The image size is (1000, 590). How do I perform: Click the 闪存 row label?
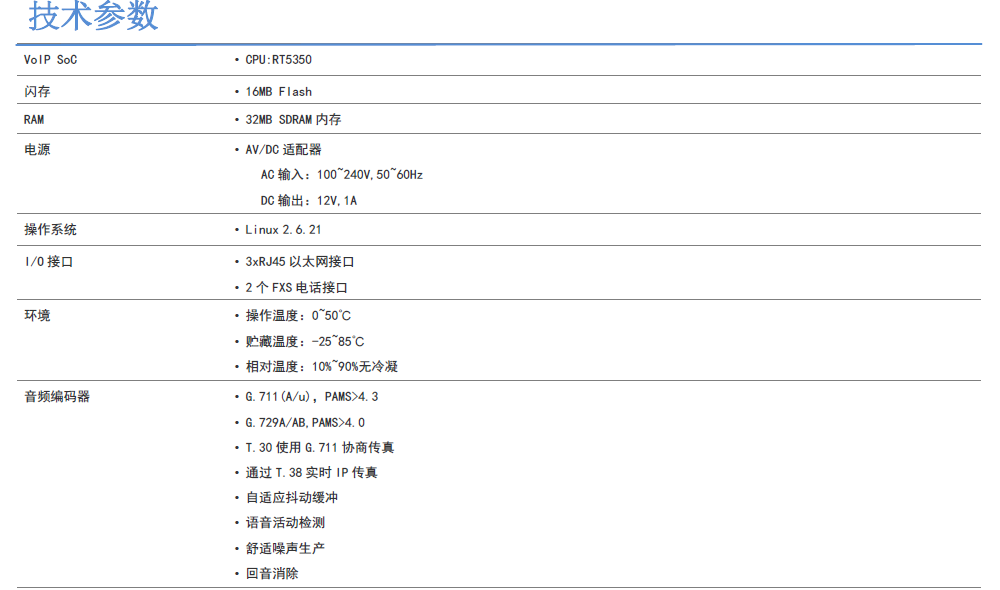[37, 91]
